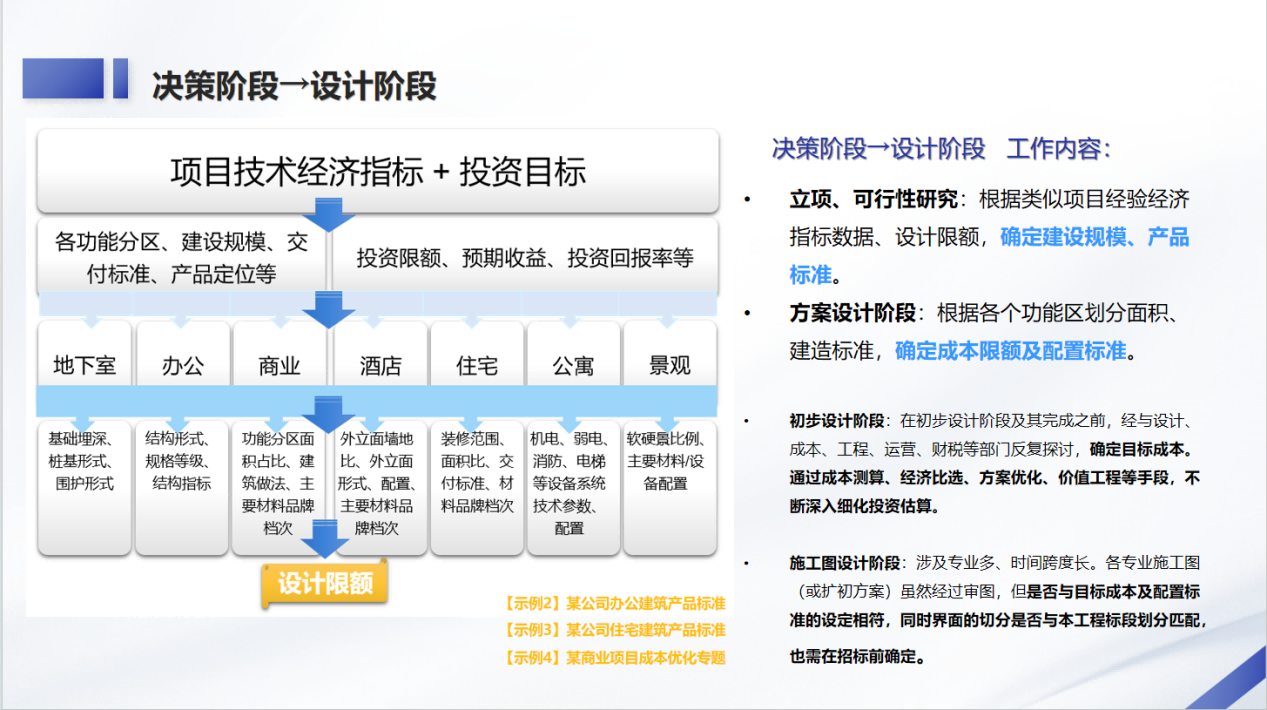The width and height of the screenshot is (1267, 710).
Task: Click the 施工图设计阶段 bullet heading
Action: [x=844, y=562]
